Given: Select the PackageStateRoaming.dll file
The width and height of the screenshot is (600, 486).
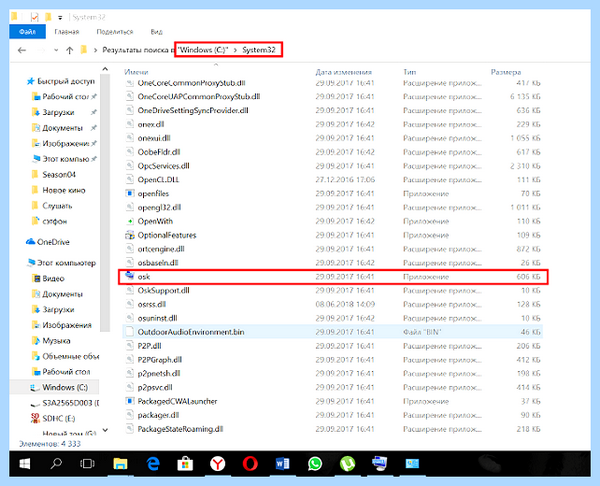Looking at the screenshot, I should click(x=333, y=429).
